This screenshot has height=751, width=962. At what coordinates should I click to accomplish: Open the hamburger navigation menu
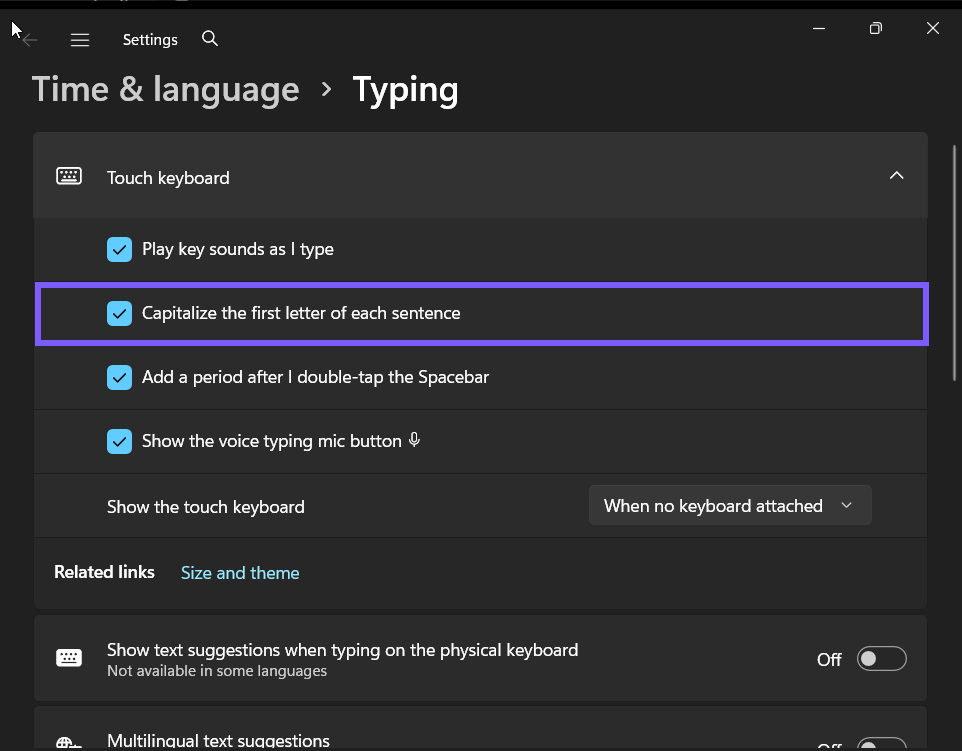point(80,40)
